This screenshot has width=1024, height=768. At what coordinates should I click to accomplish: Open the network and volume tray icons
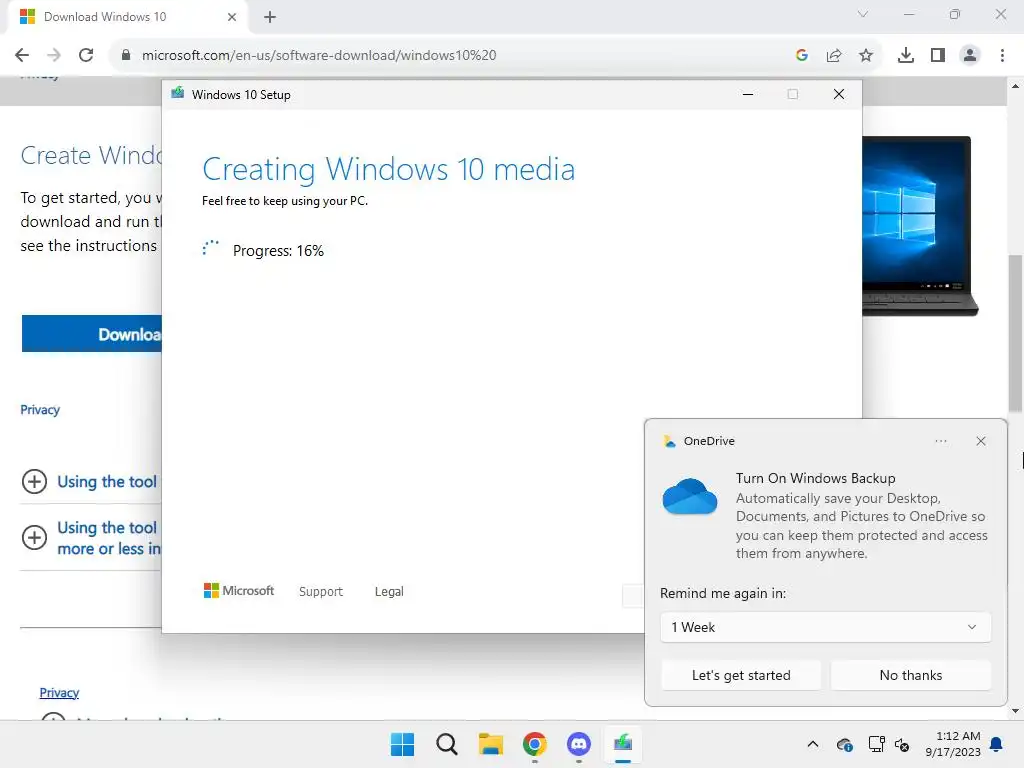pyautogui.click(x=889, y=744)
